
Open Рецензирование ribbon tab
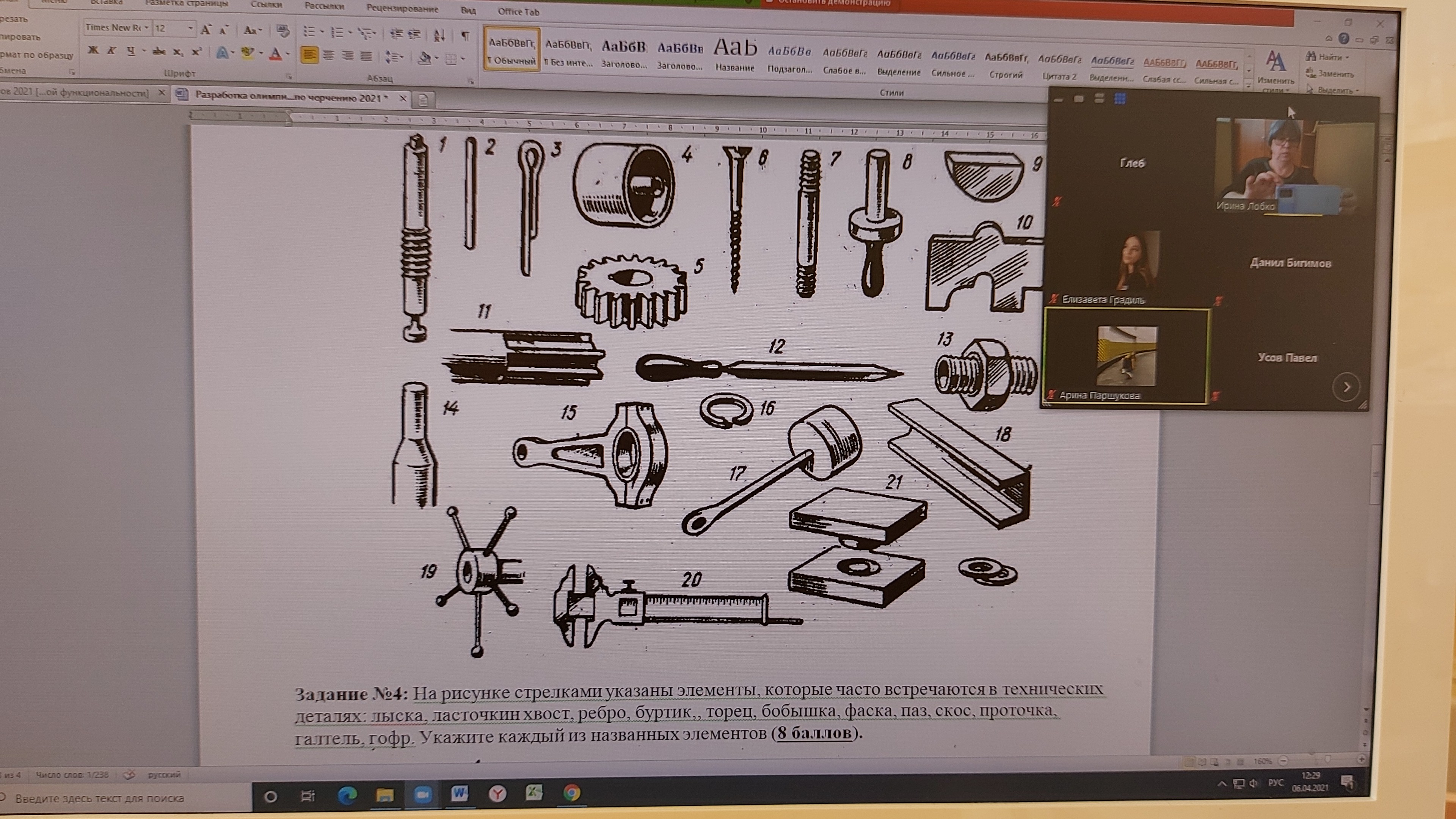point(402,8)
